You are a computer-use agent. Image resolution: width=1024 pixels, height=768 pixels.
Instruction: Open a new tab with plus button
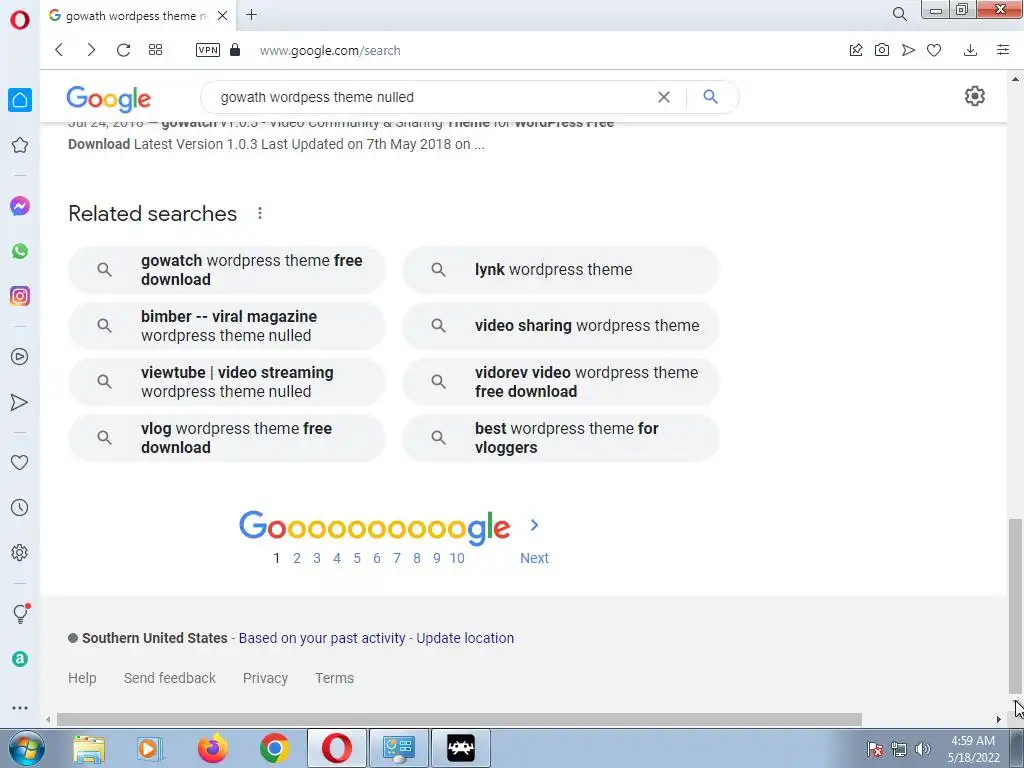(251, 14)
